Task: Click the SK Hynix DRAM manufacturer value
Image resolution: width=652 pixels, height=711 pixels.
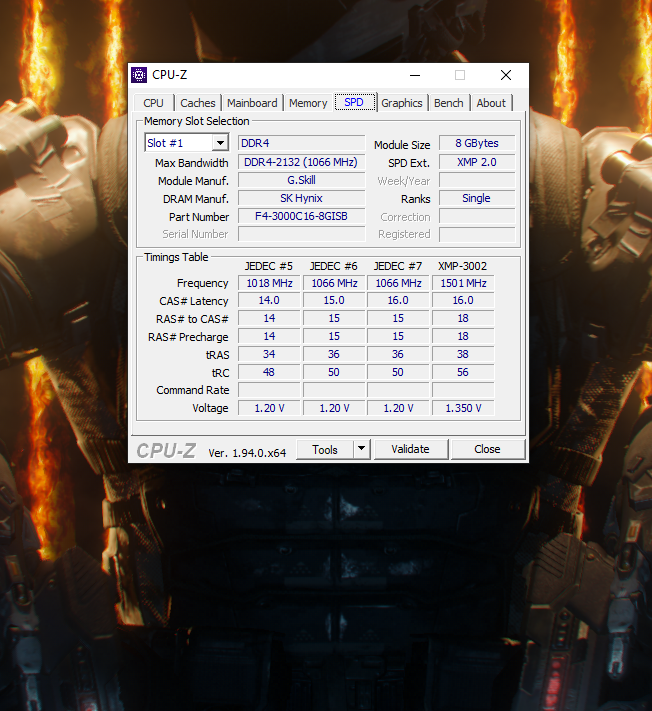Action: 302,199
